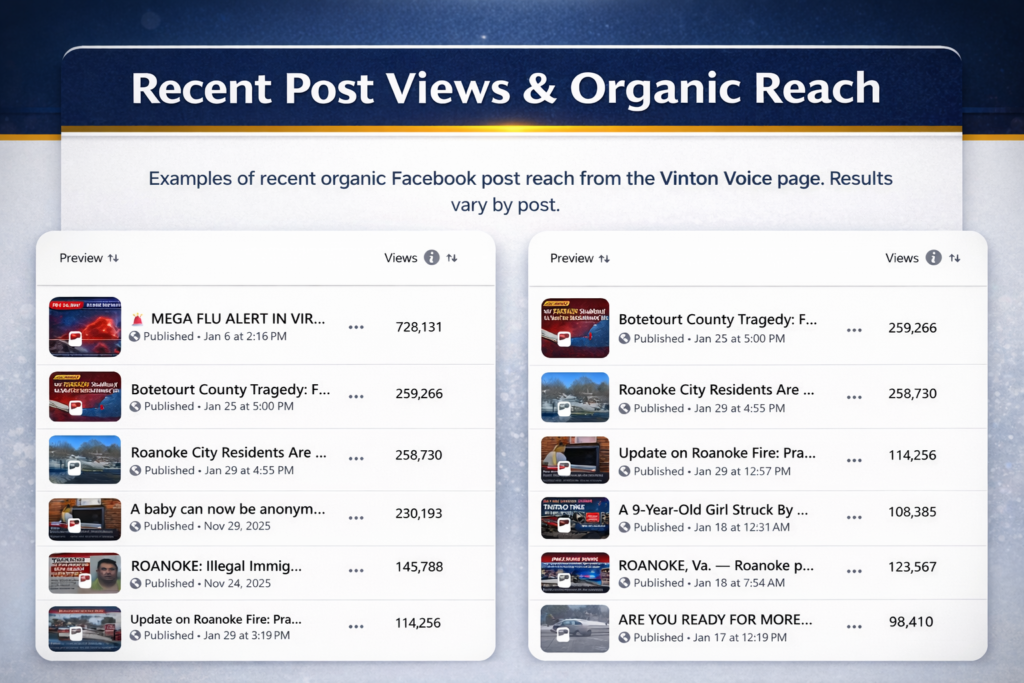
Task: Open 'ROANOKE: Illegal Immig...' post title
Action: (x=216, y=566)
